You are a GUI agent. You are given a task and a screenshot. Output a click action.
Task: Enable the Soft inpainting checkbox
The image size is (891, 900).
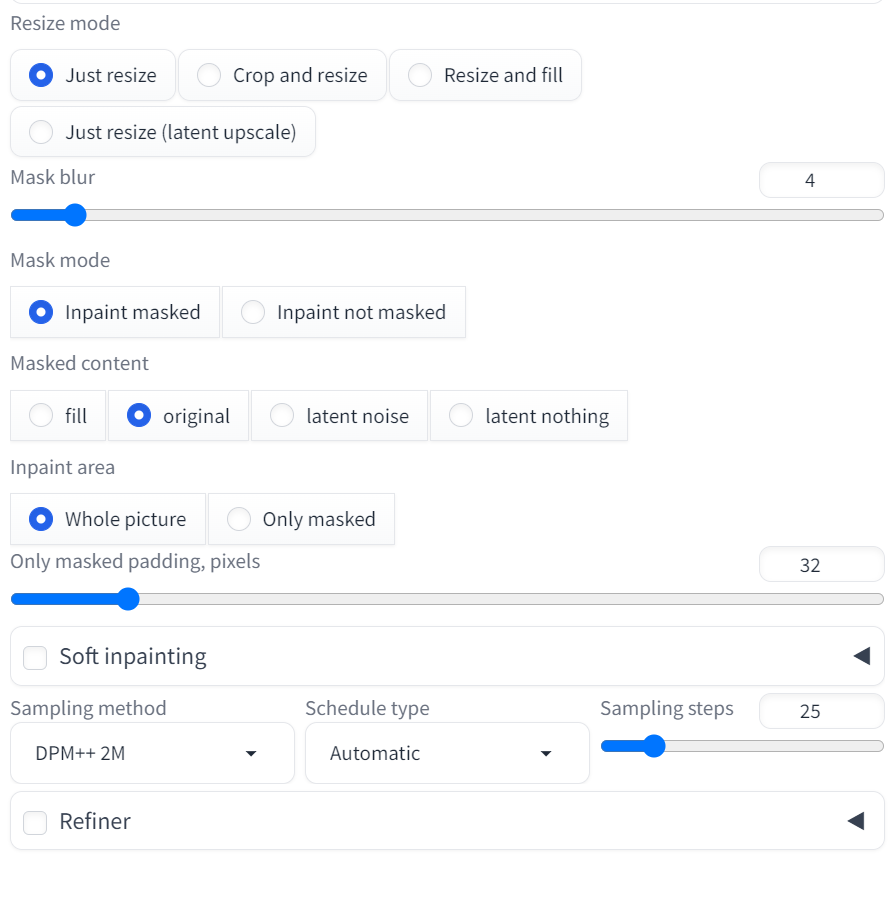coord(35,658)
